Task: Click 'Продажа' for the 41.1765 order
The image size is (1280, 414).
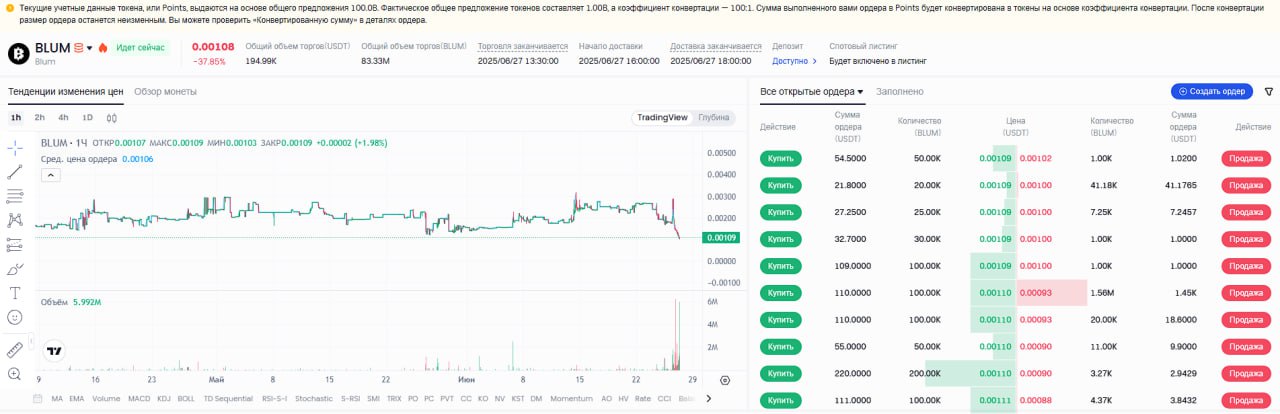Action: coord(1246,185)
